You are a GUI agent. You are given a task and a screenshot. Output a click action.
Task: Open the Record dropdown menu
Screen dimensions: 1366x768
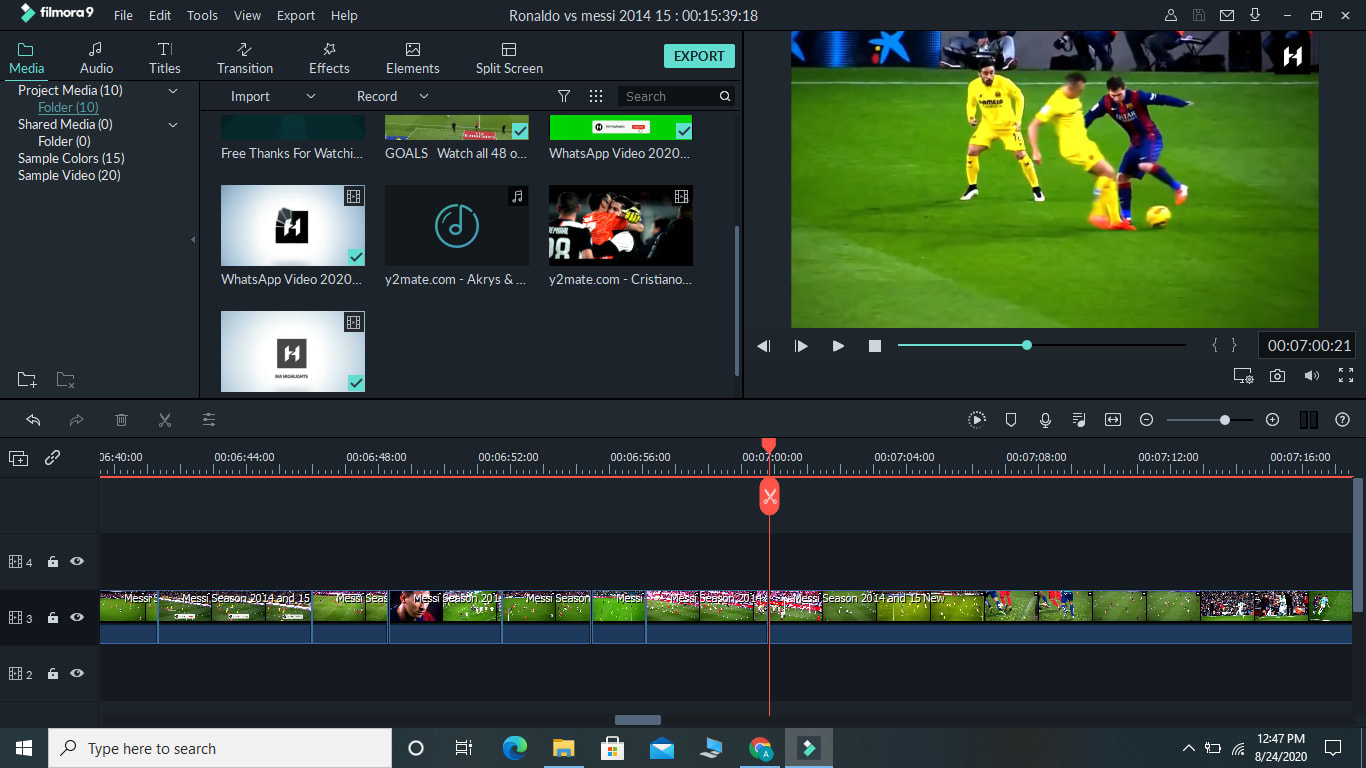point(424,96)
